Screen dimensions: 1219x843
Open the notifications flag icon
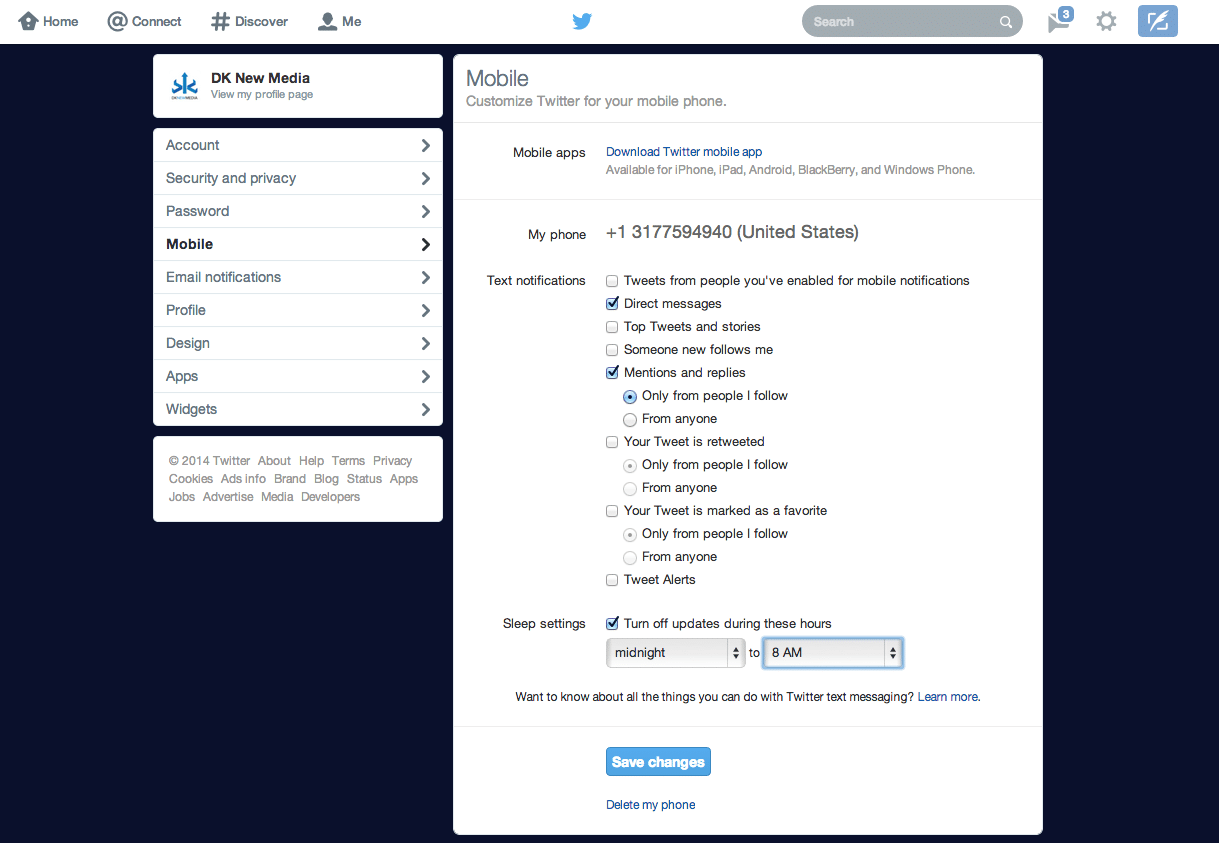click(x=1058, y=21)
